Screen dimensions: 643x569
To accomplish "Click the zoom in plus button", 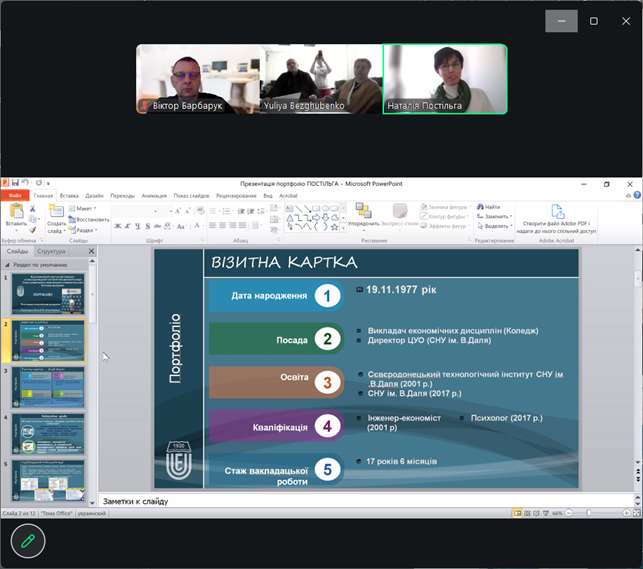I will pyautogui.click(x=626, y=513).
